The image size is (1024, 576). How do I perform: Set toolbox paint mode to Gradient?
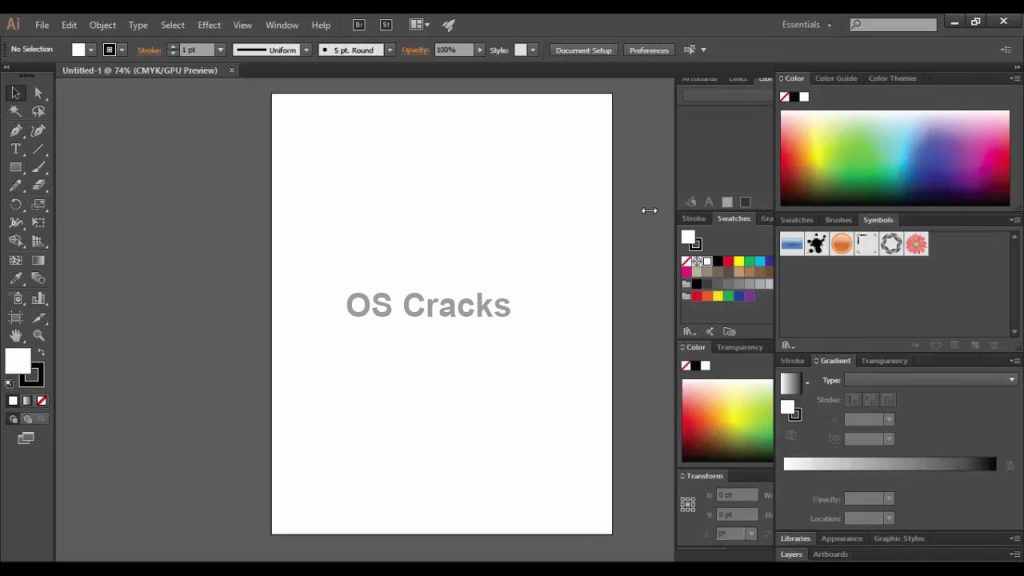tap(27, 401)
